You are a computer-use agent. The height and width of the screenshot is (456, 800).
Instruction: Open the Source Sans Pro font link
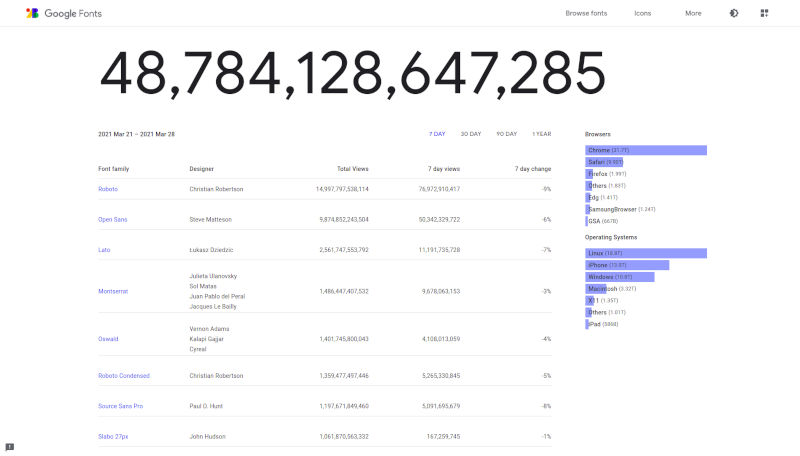(120, 406)
